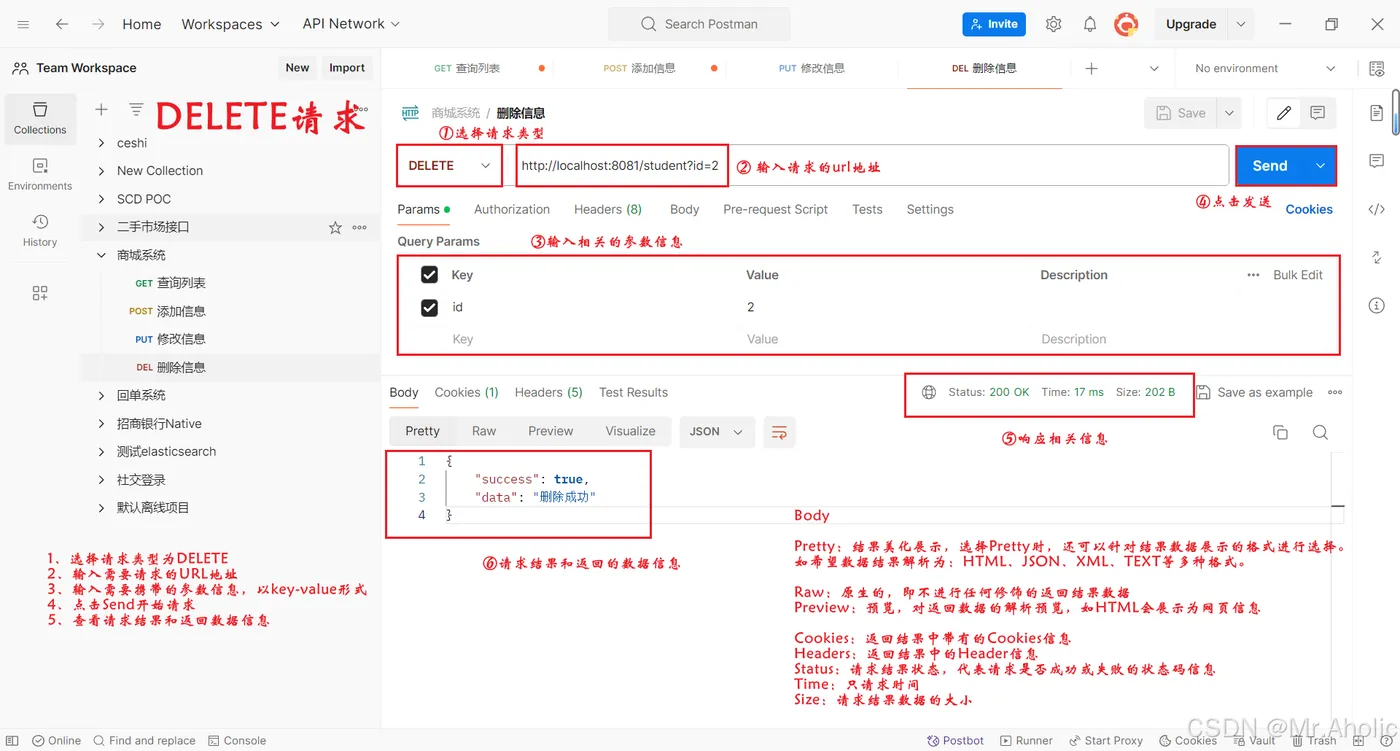Switch to the Headers (8) request tab
Image resolution: width=1400 pixels, height=751 pixels.
tap(608, 209)
